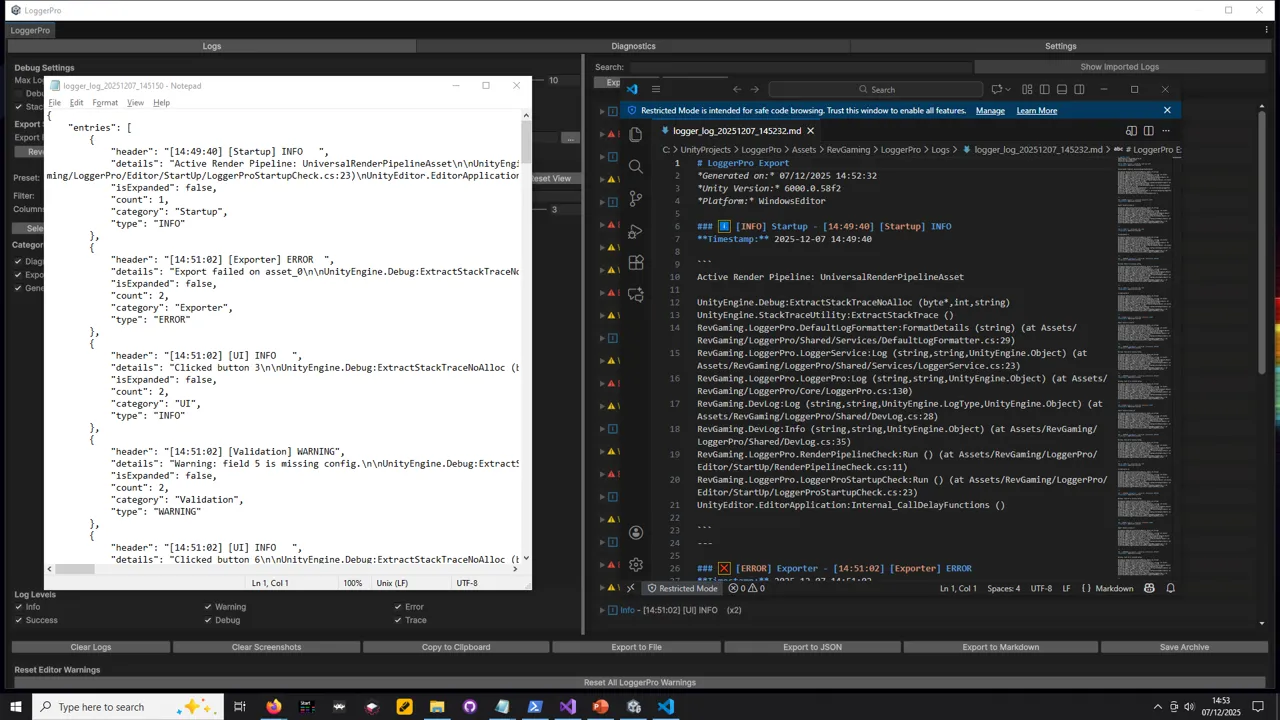Open the Run and Debug view in VS Code

[x=636, y=231]
